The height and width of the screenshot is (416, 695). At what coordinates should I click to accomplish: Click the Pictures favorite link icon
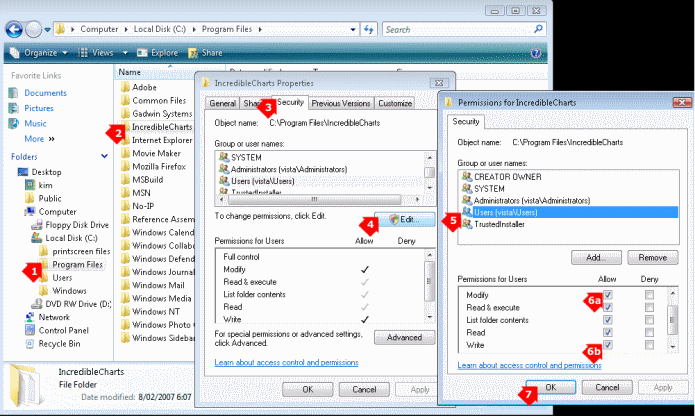coord(14,108)
